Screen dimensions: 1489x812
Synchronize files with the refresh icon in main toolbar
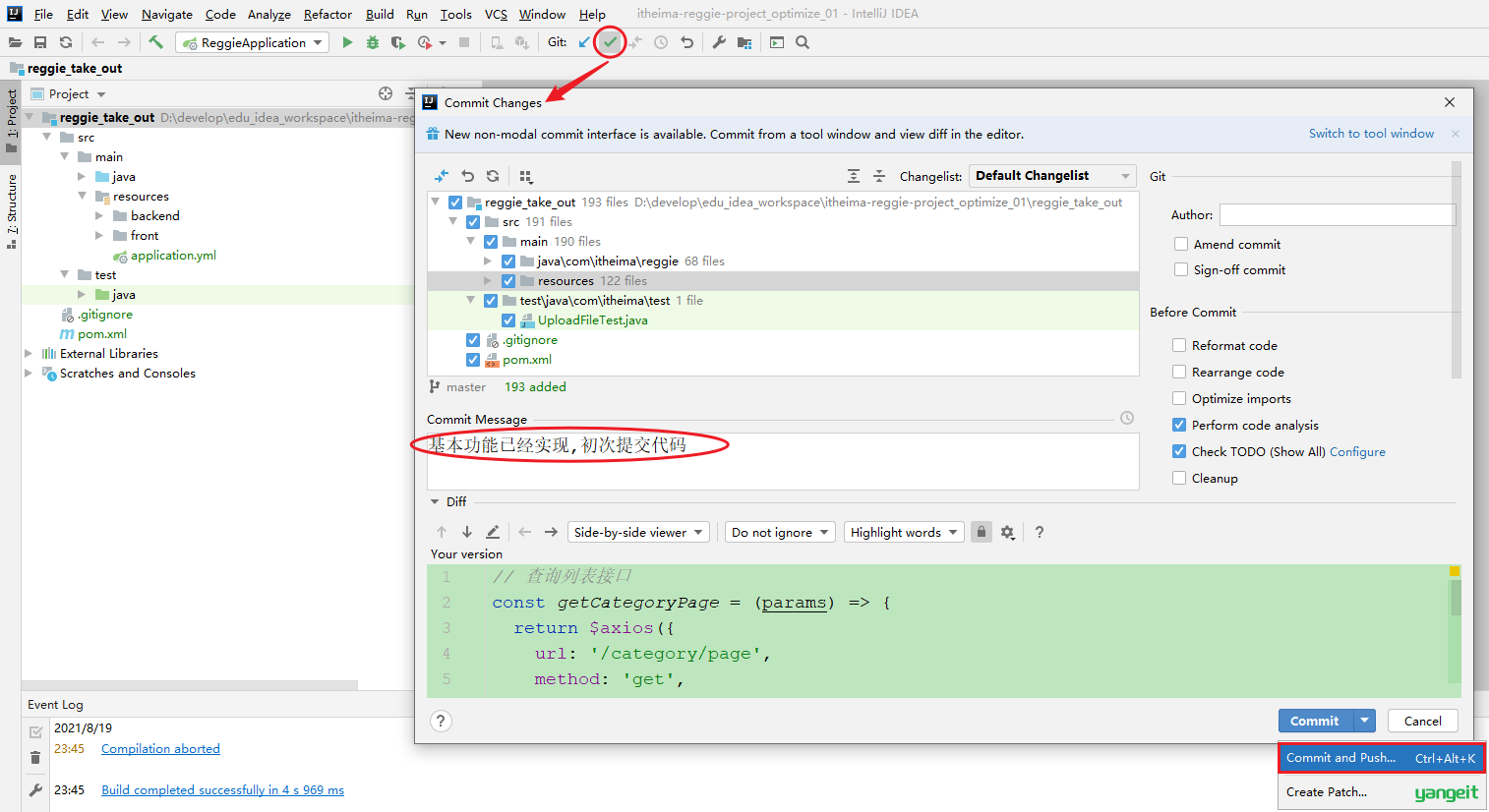66,42
